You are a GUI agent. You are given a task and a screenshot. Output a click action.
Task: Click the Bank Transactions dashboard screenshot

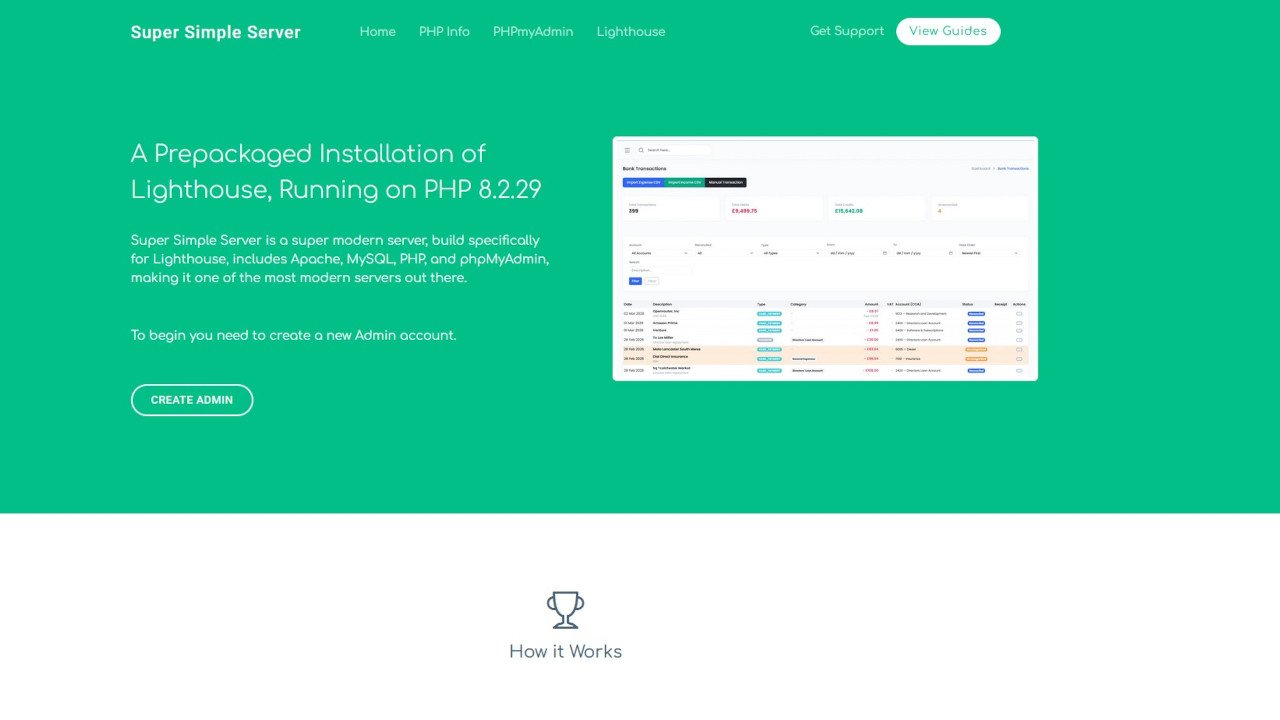click(825, 300)
